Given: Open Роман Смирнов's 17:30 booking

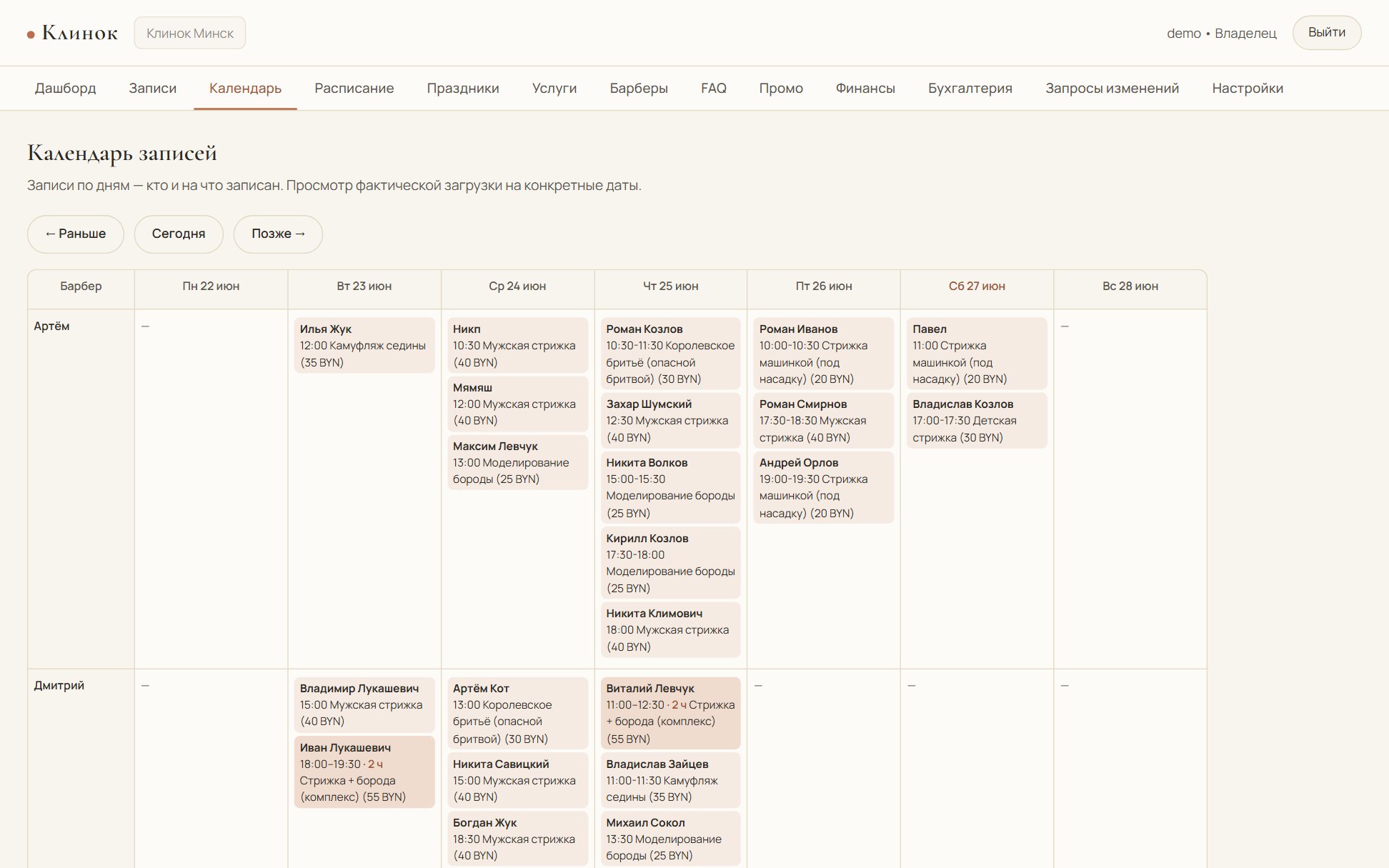Looking at the screenshot, I should pyautogui.click(x=824, y=421).
